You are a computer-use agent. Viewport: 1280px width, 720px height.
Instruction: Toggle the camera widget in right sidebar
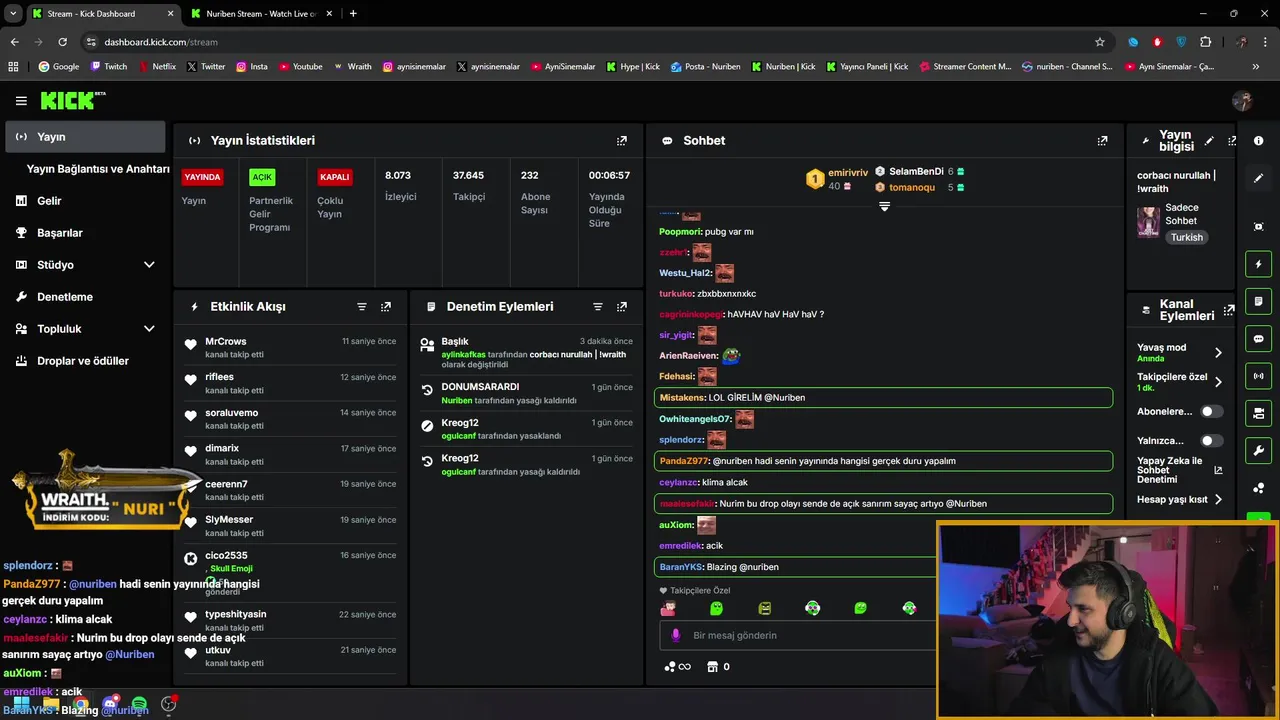click(x=1259, y=413)
